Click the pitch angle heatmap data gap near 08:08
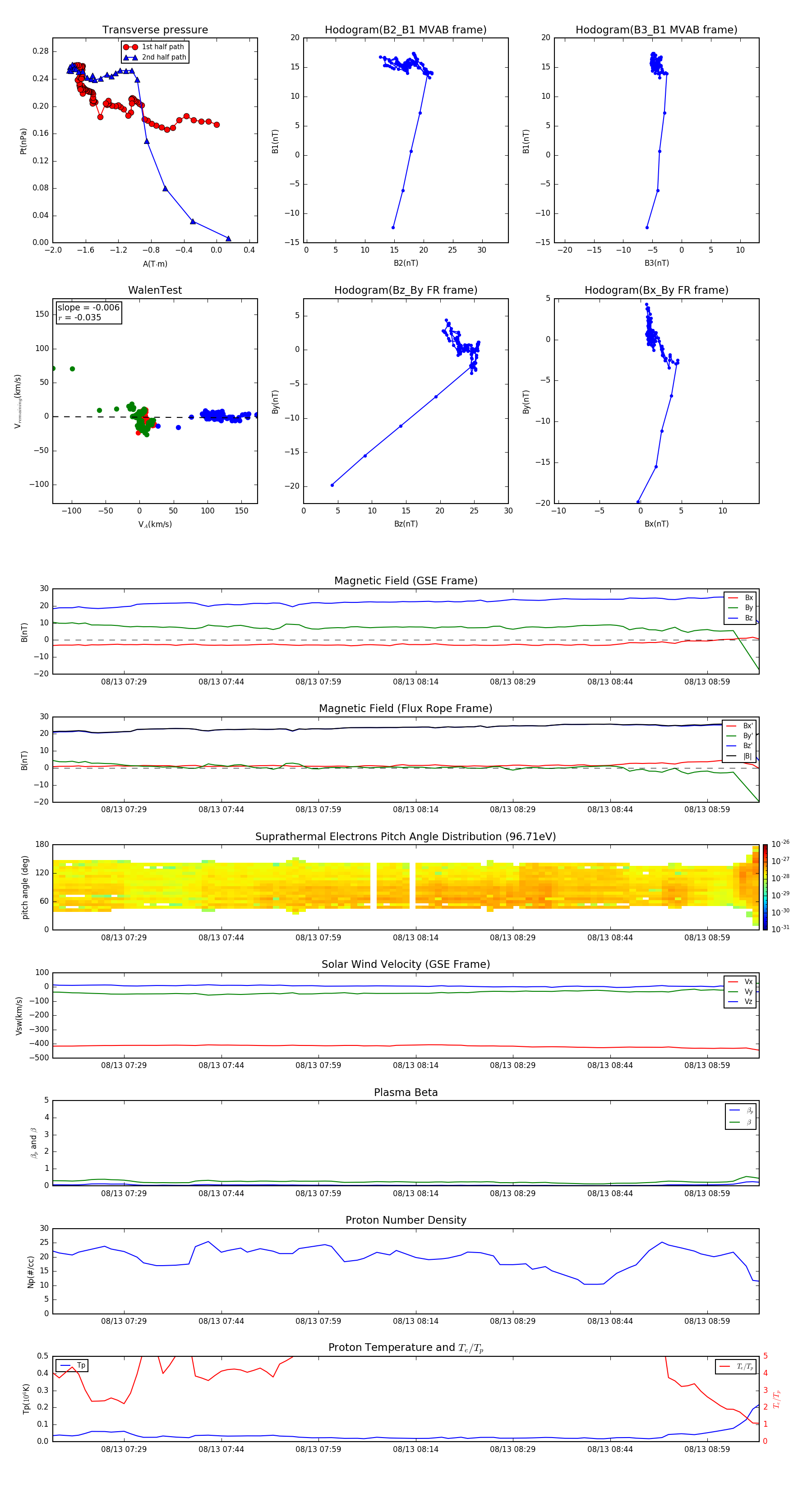 [x=374, y=886]
